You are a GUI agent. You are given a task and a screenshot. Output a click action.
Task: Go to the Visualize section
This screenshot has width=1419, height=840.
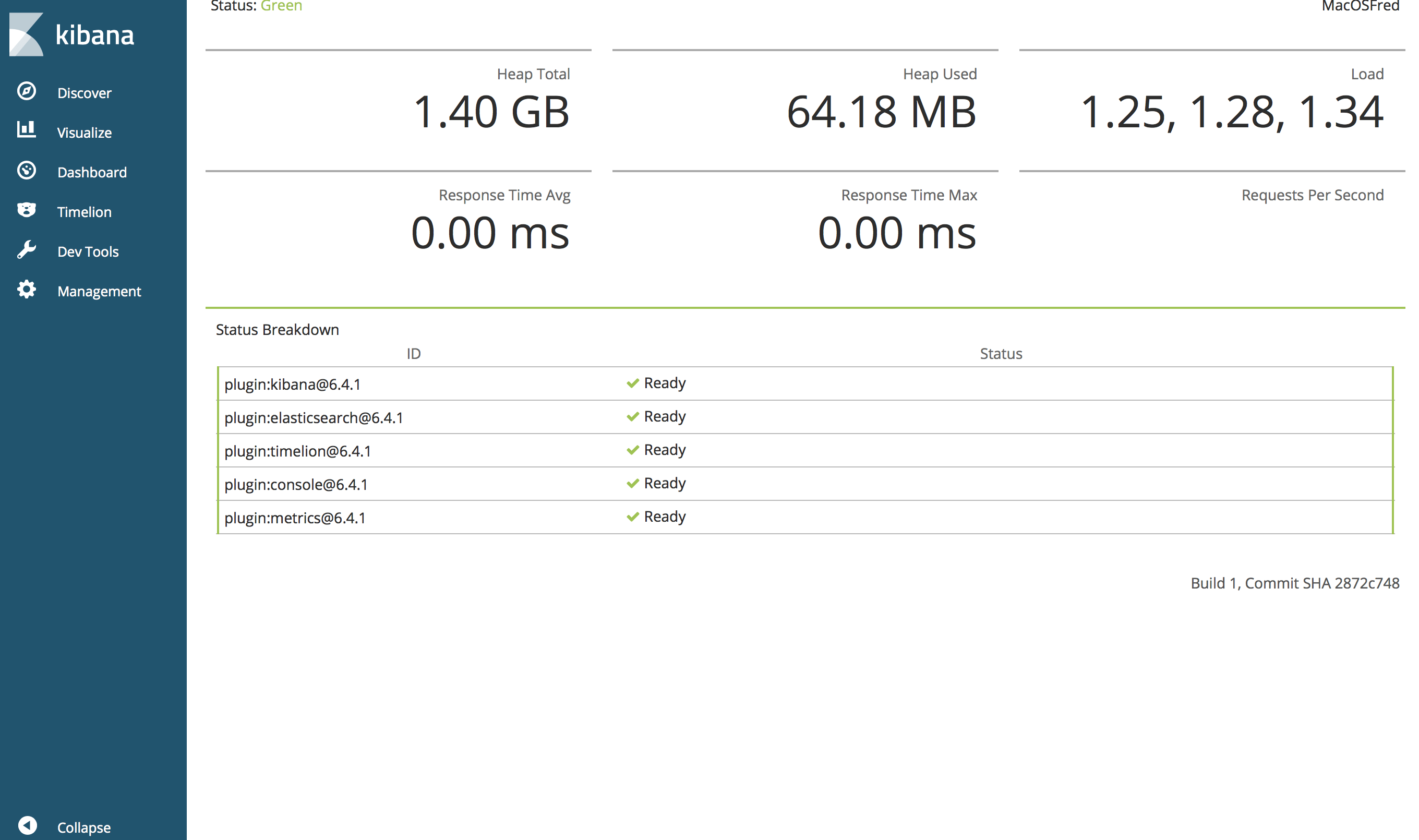85,133
